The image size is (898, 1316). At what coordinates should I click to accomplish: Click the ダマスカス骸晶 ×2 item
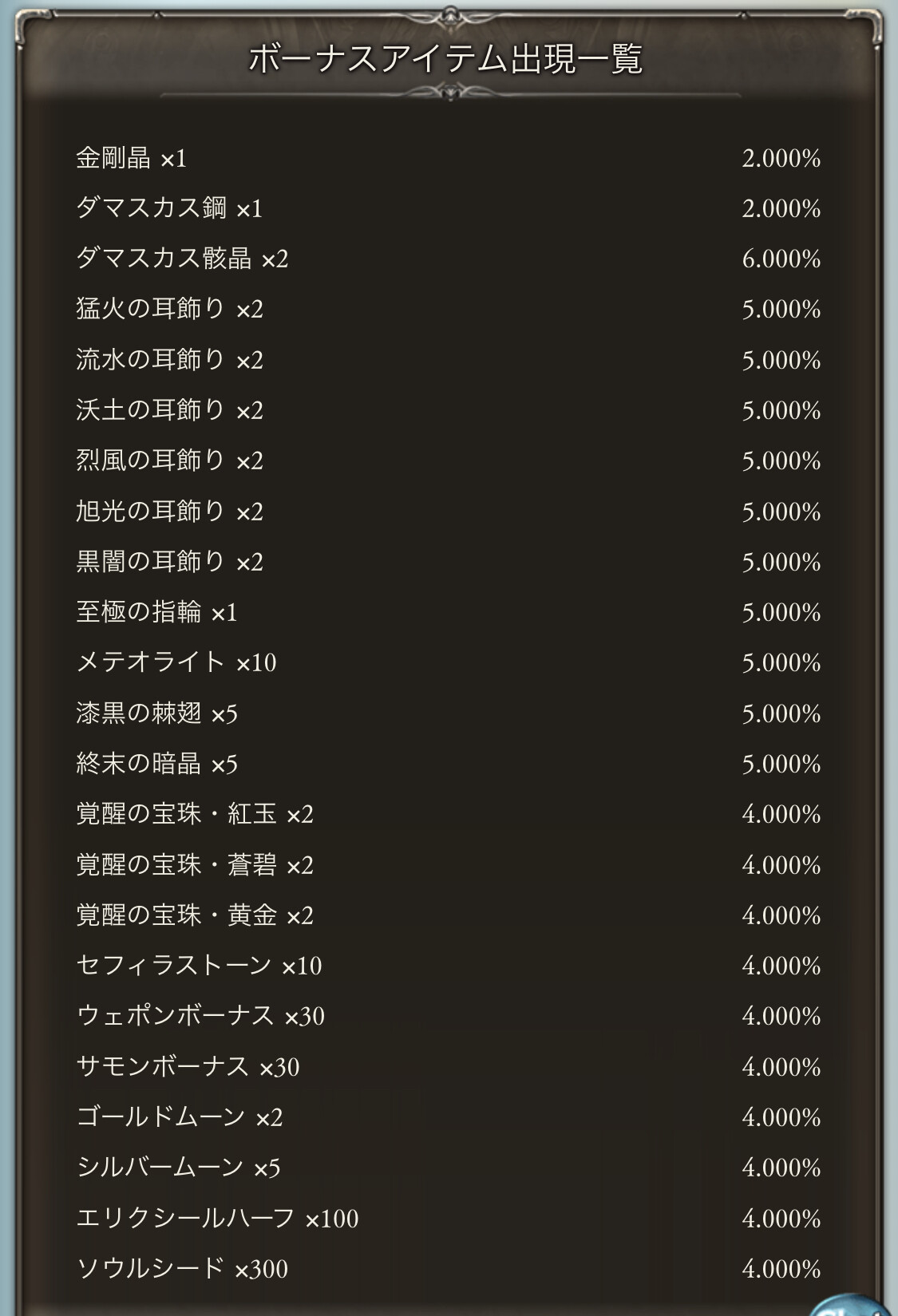182,259
